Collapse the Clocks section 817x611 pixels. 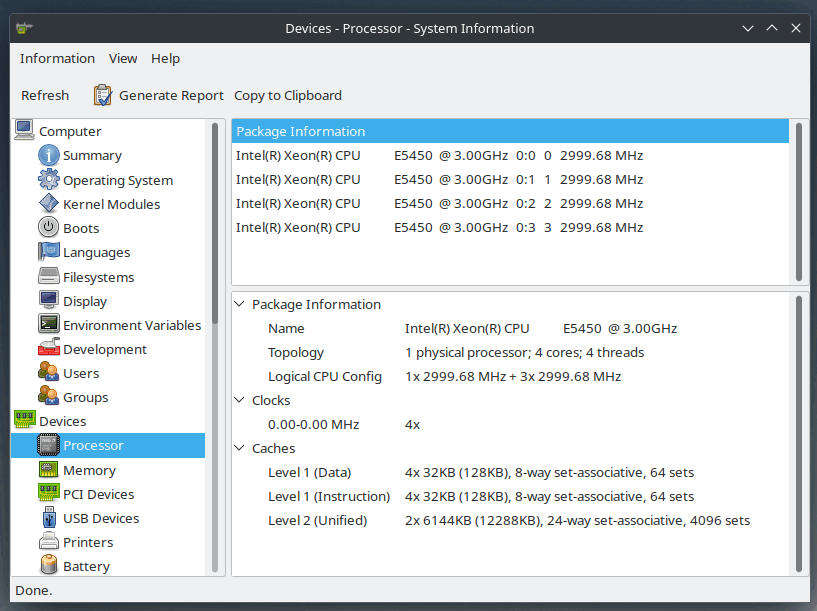(239, 400)
